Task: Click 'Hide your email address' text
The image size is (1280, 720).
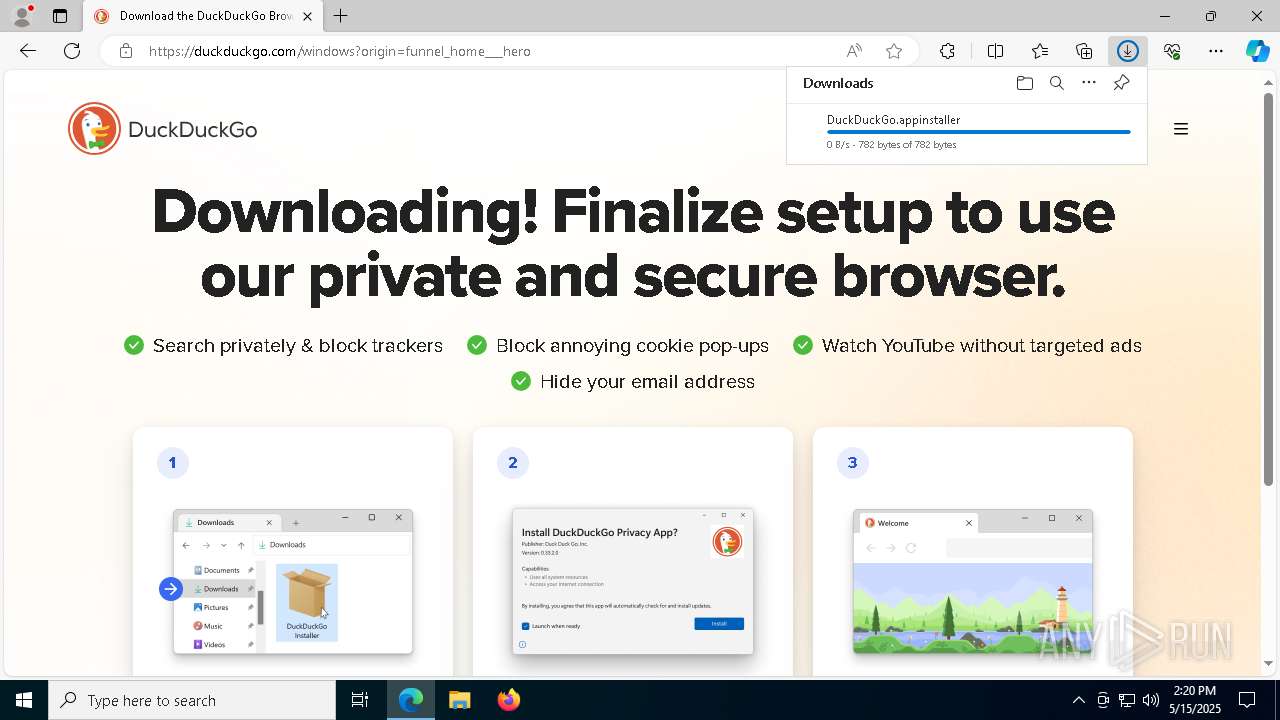Action: (647, 382)
